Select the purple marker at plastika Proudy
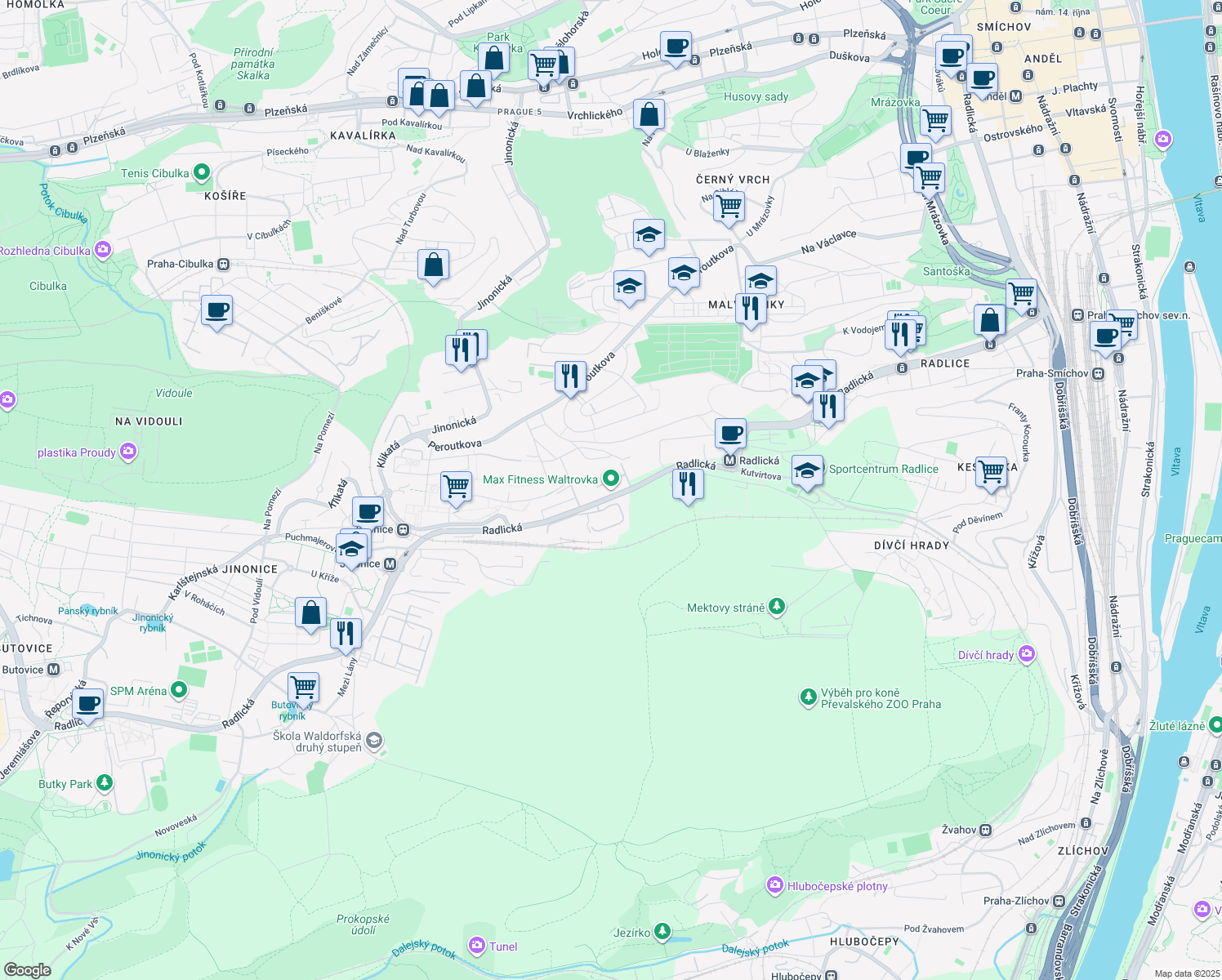Image resolution: width=1222 pixels, height=980 pixels. tap(127, 452)
